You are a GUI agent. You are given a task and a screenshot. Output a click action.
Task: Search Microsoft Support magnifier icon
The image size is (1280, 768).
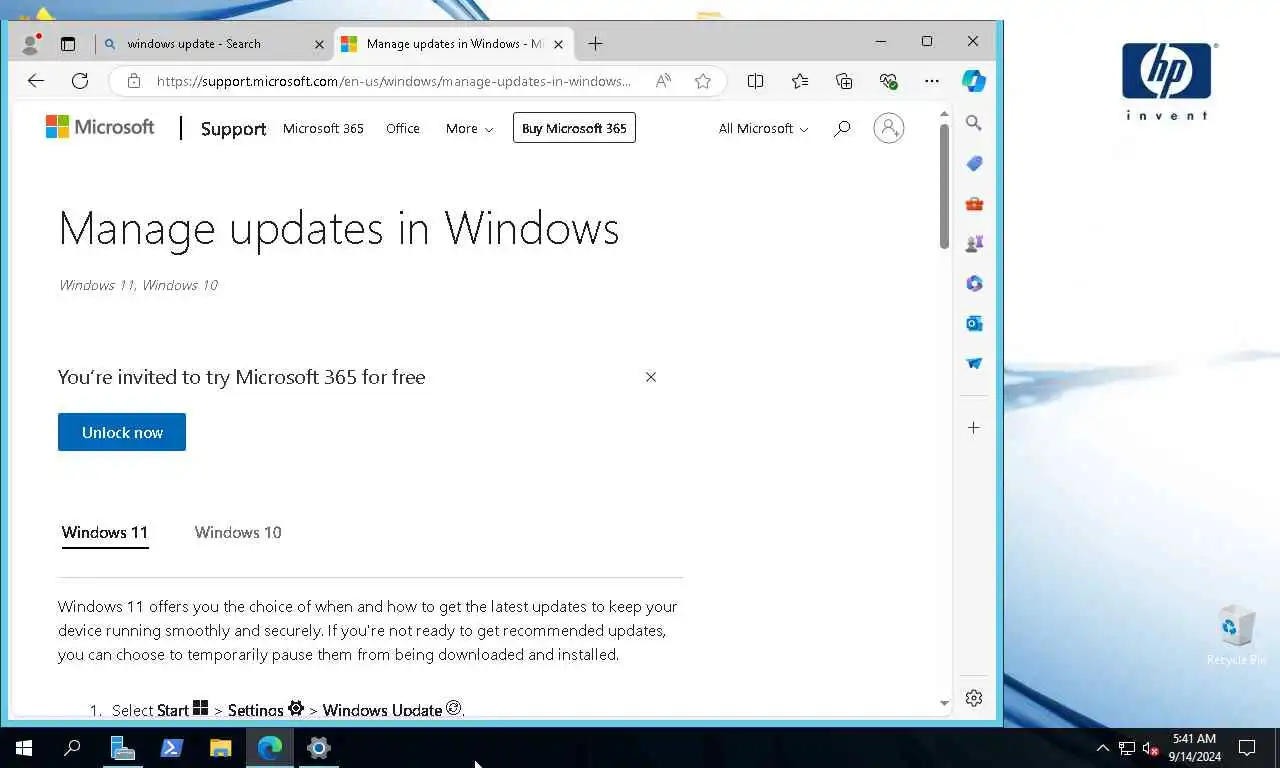[842, 128]
